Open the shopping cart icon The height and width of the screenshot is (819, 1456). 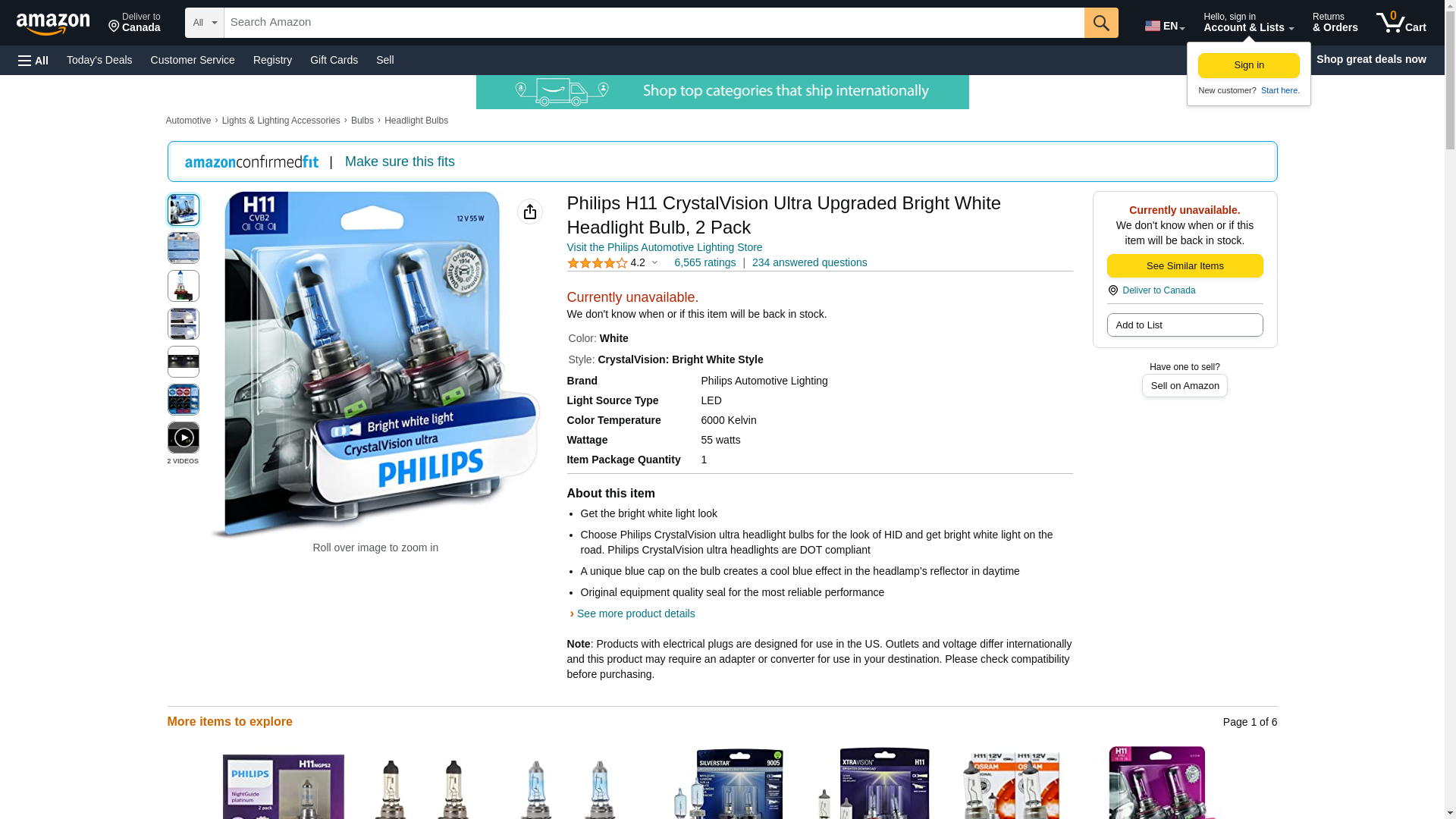(x=1401, y=23)
